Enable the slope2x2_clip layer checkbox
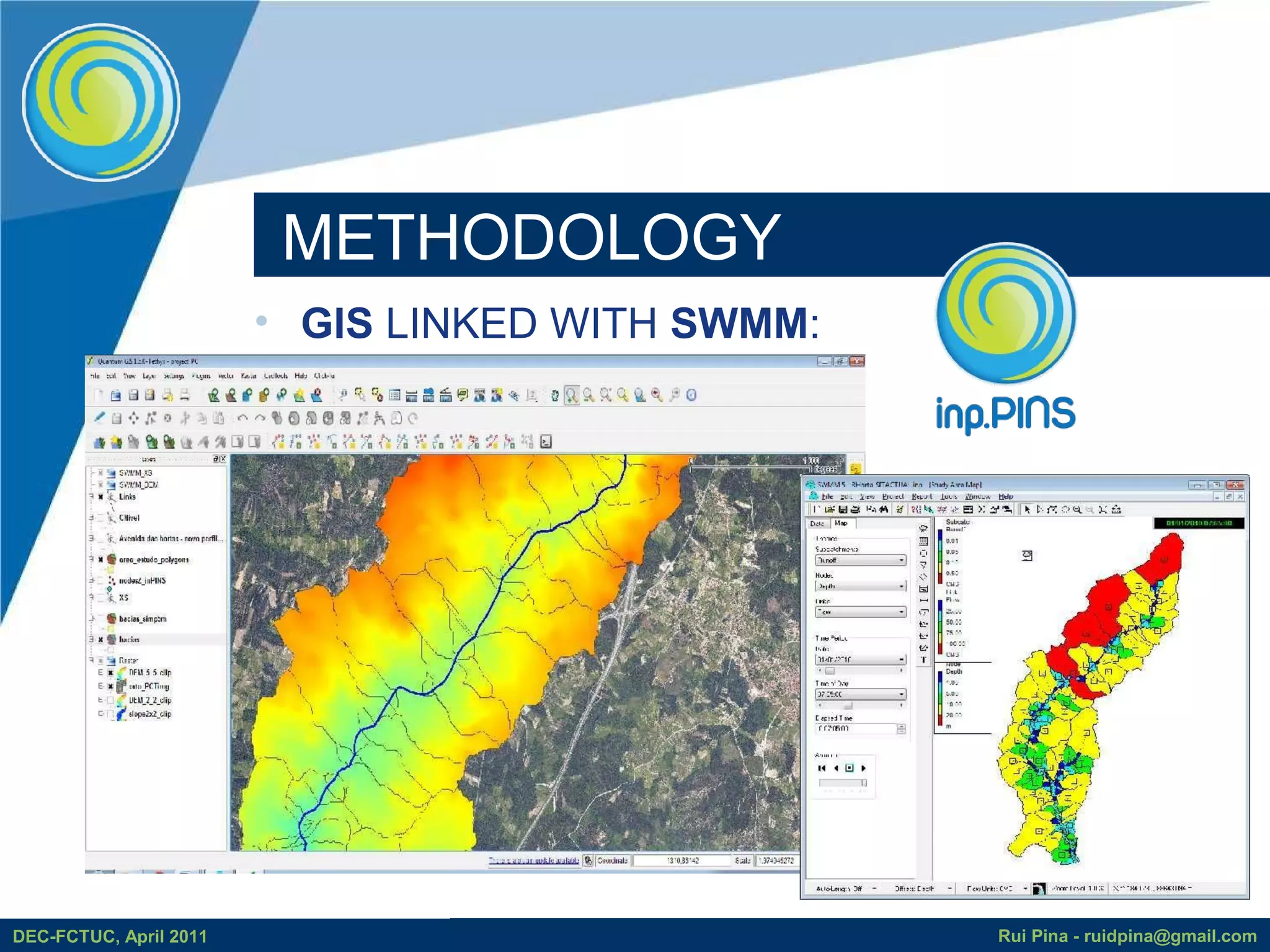Screen dimensions: 1270x952 (x=110, y=714)
